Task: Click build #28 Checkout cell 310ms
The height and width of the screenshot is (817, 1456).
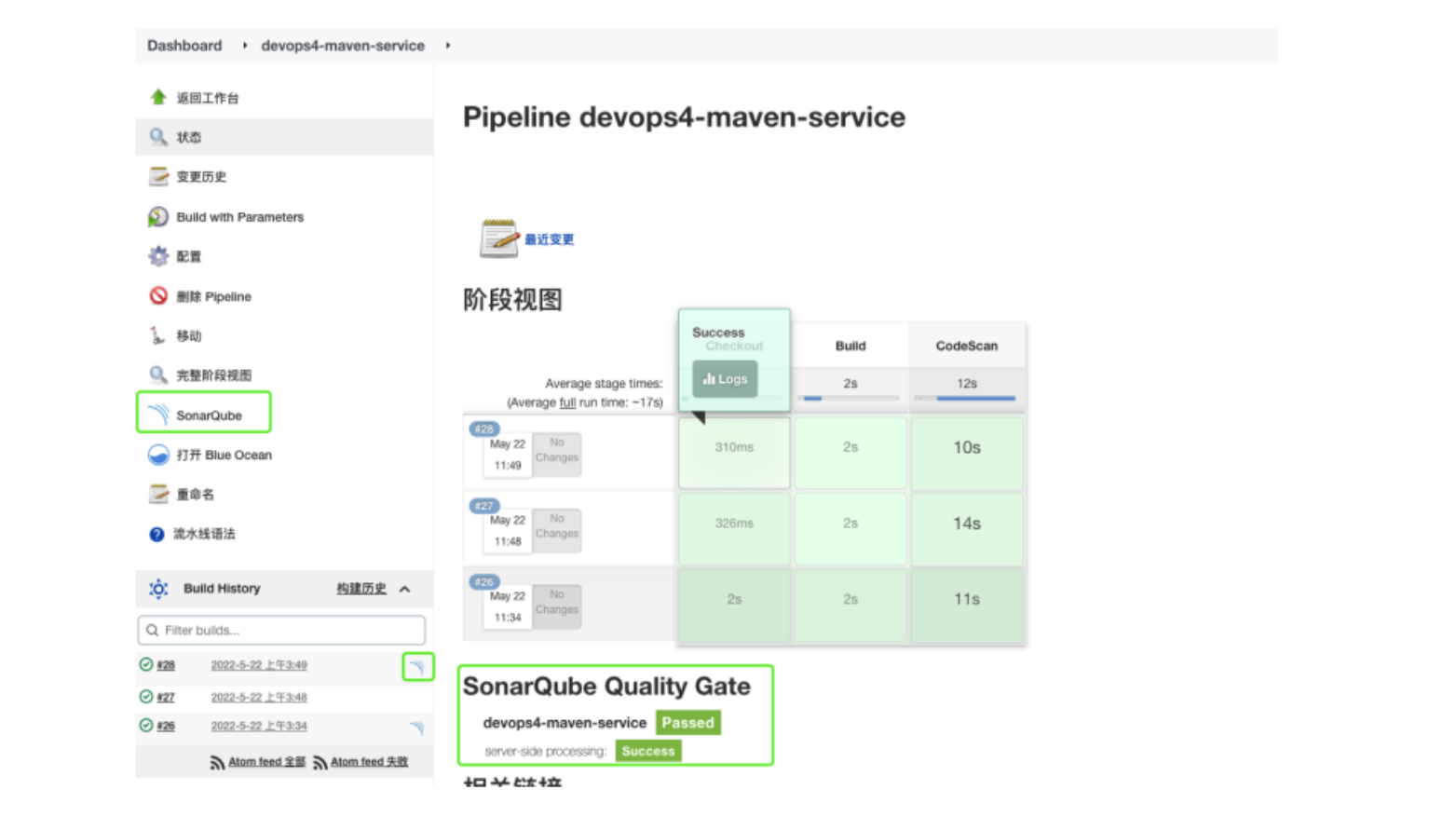Action: (734, 453)
